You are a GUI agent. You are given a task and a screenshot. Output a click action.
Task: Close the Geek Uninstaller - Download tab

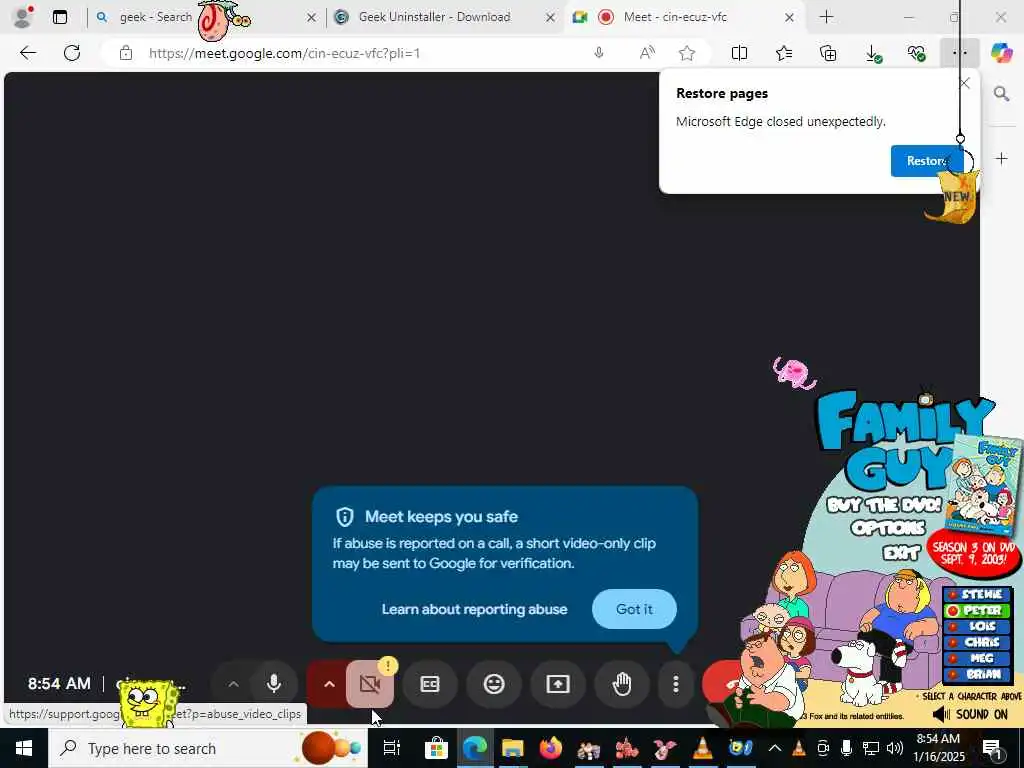tap(551, 18)
